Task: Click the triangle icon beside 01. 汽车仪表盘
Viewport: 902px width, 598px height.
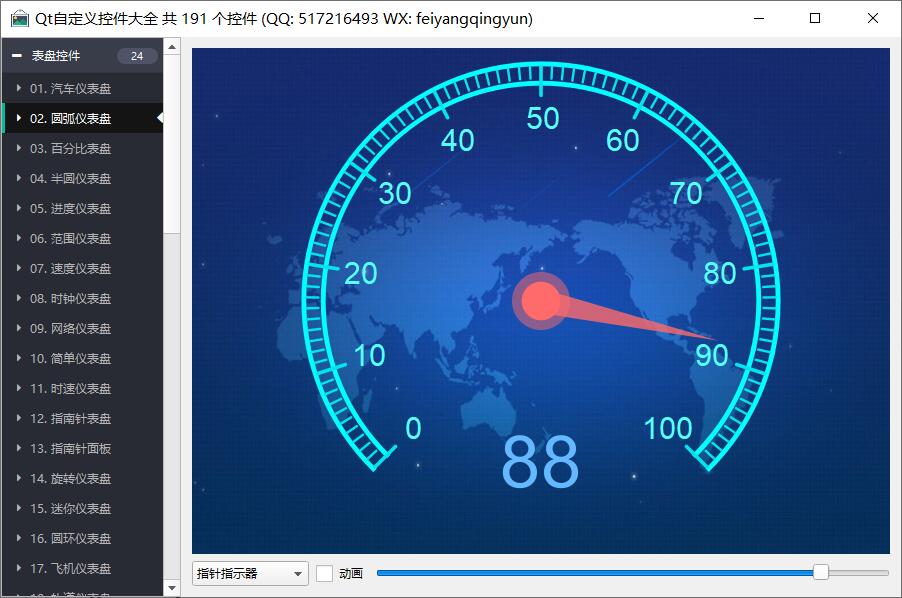Action: (x=19, y=88)
